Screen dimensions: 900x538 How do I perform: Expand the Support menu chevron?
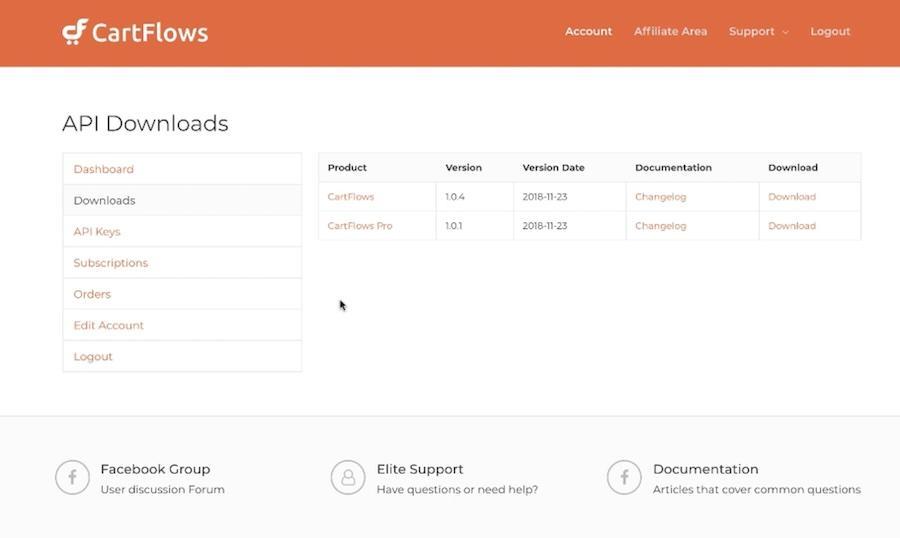[x=786, y=32]
